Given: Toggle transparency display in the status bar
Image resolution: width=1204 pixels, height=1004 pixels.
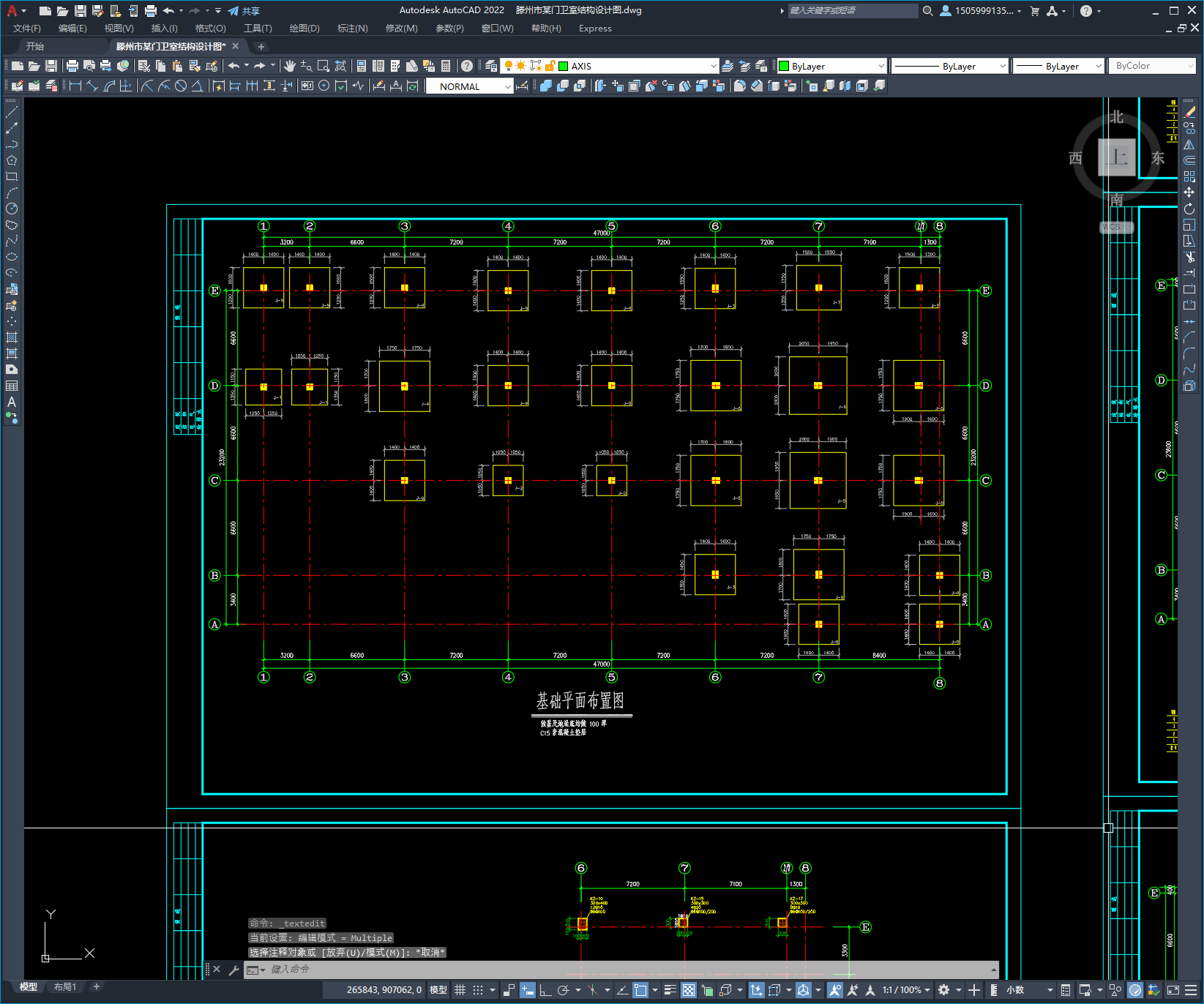Looking at the screenshot, I should tap(689, 990).
